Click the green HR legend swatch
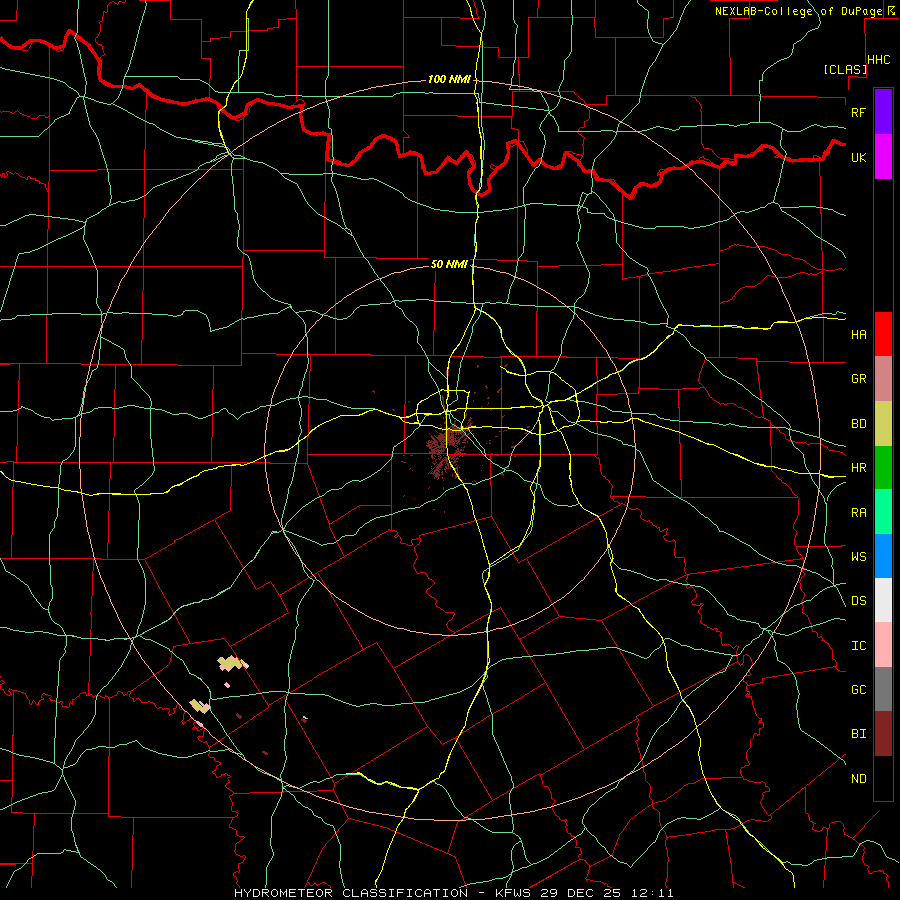The height and width of the screenshot is (900, 900). (883, 468)
